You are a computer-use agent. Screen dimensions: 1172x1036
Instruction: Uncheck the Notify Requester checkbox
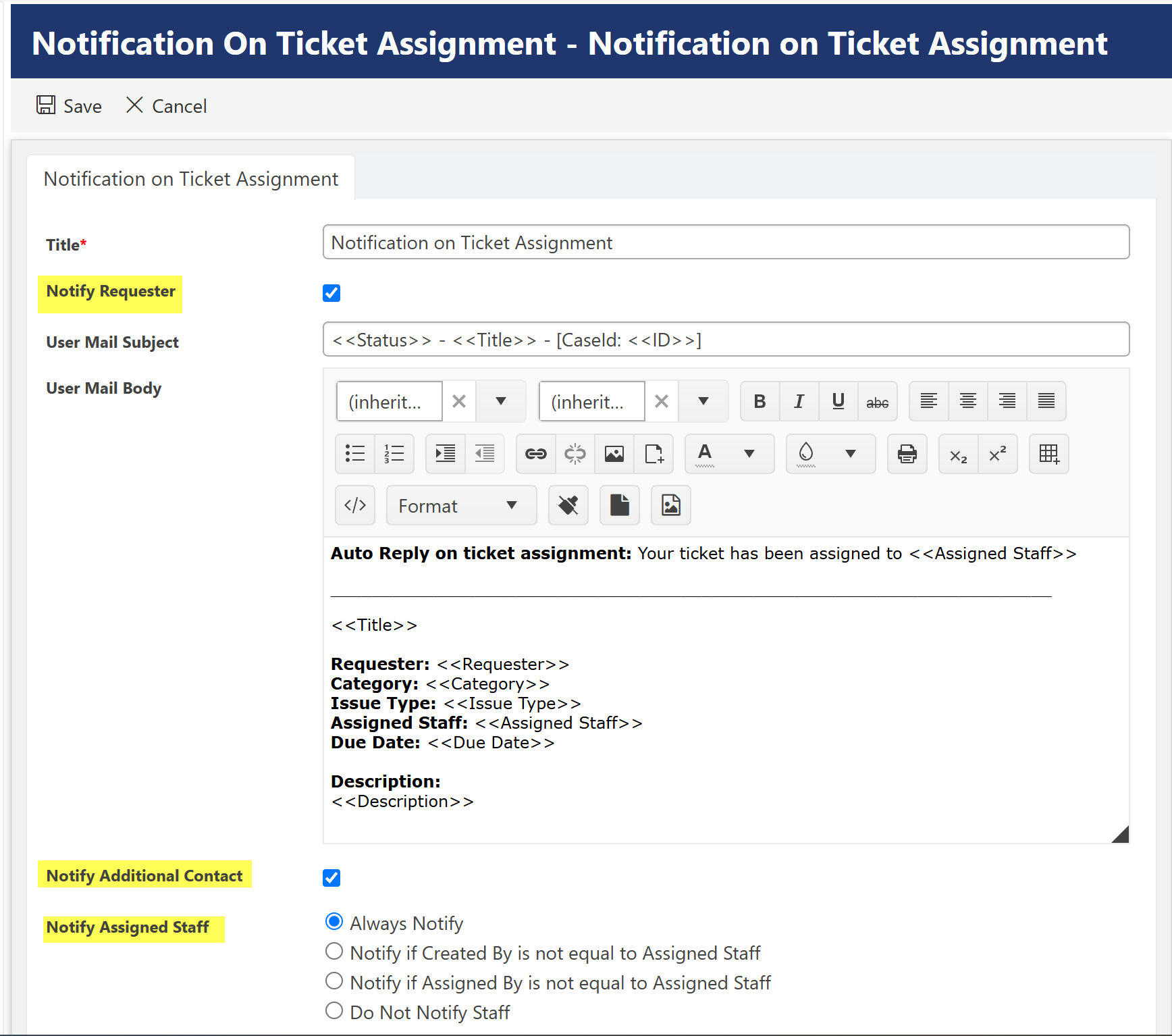(331, 293)
